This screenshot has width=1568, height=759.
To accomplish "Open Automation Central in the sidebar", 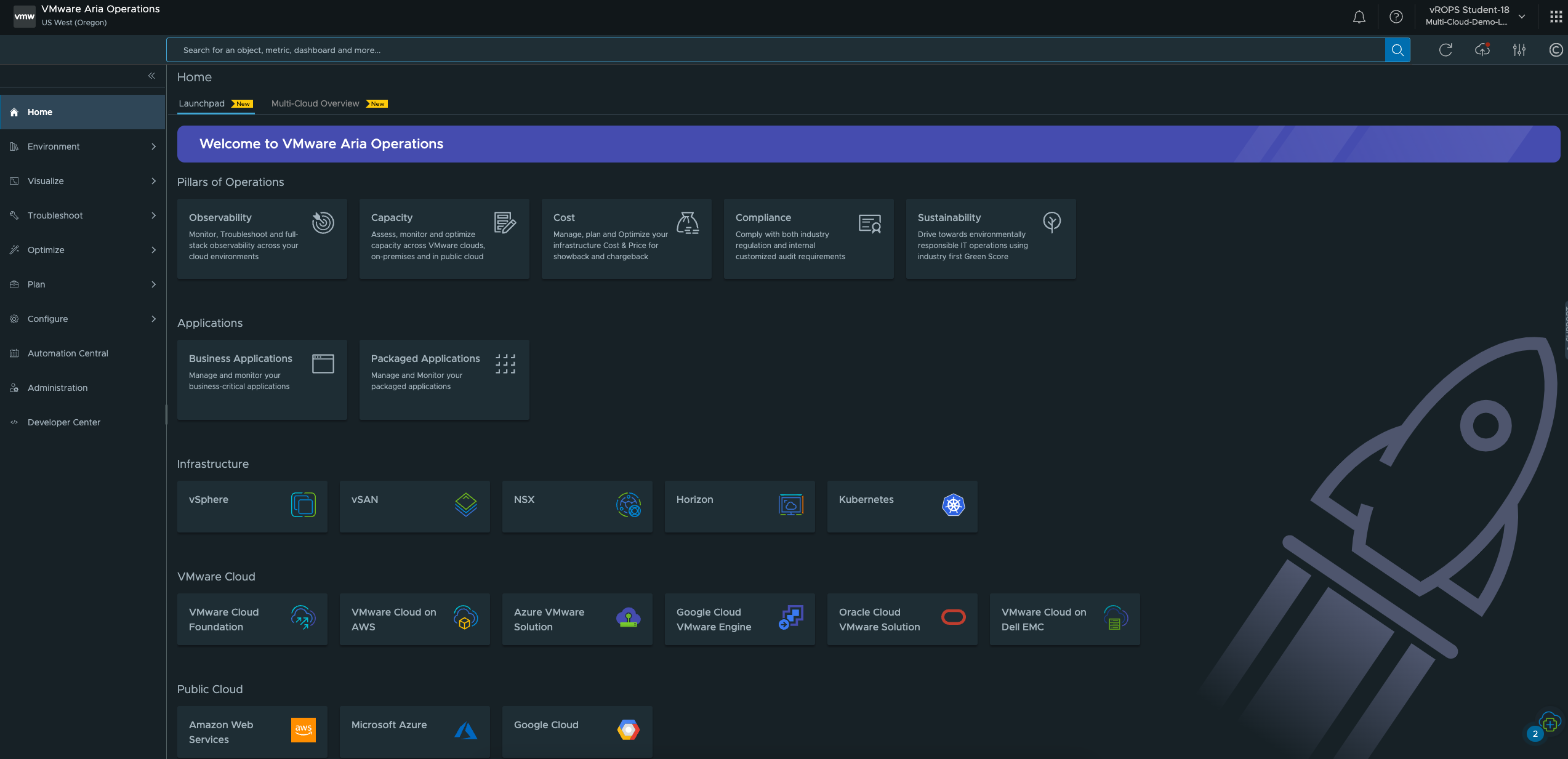I will click(x=82, y=353).
